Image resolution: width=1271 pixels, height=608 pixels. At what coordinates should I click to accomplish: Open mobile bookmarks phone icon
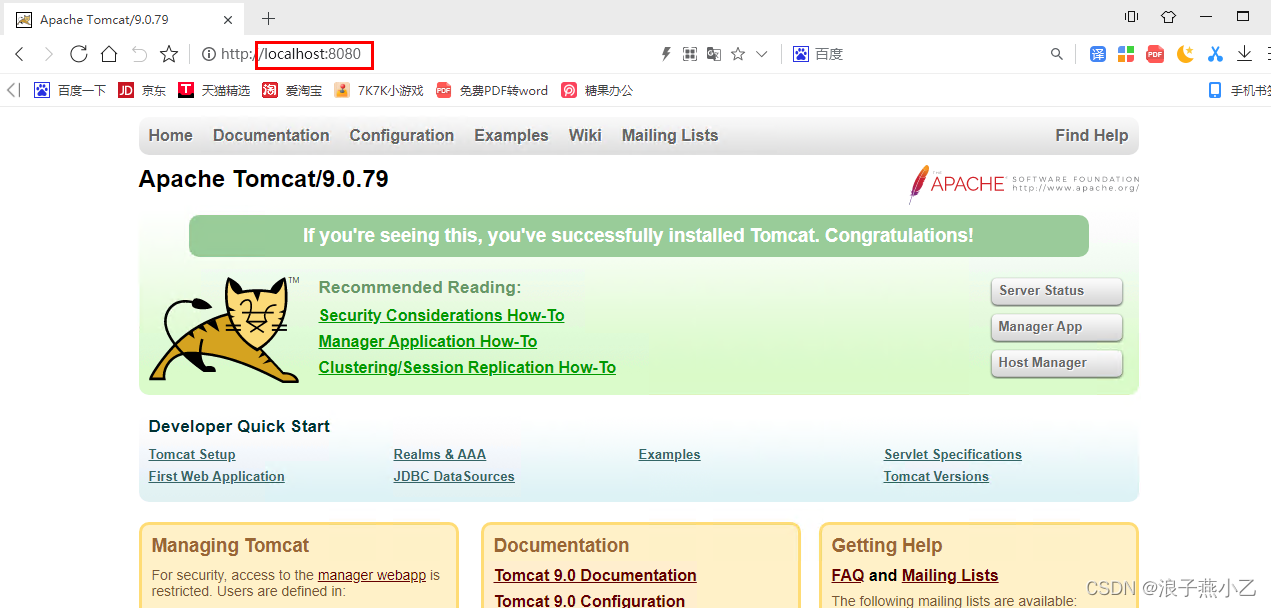pyautogui.click(x=1215, y=90)
